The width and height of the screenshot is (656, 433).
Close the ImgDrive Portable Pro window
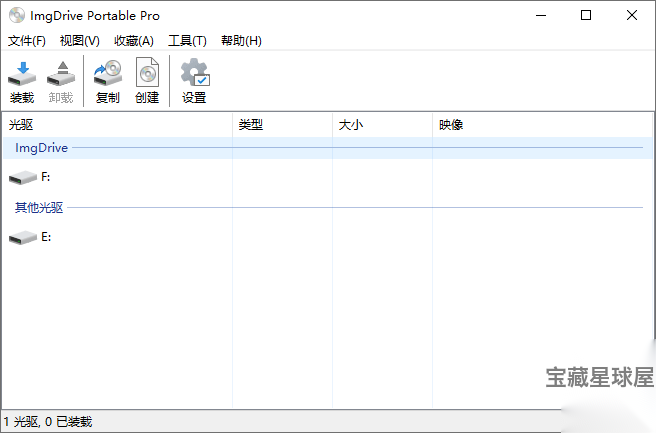632,15
